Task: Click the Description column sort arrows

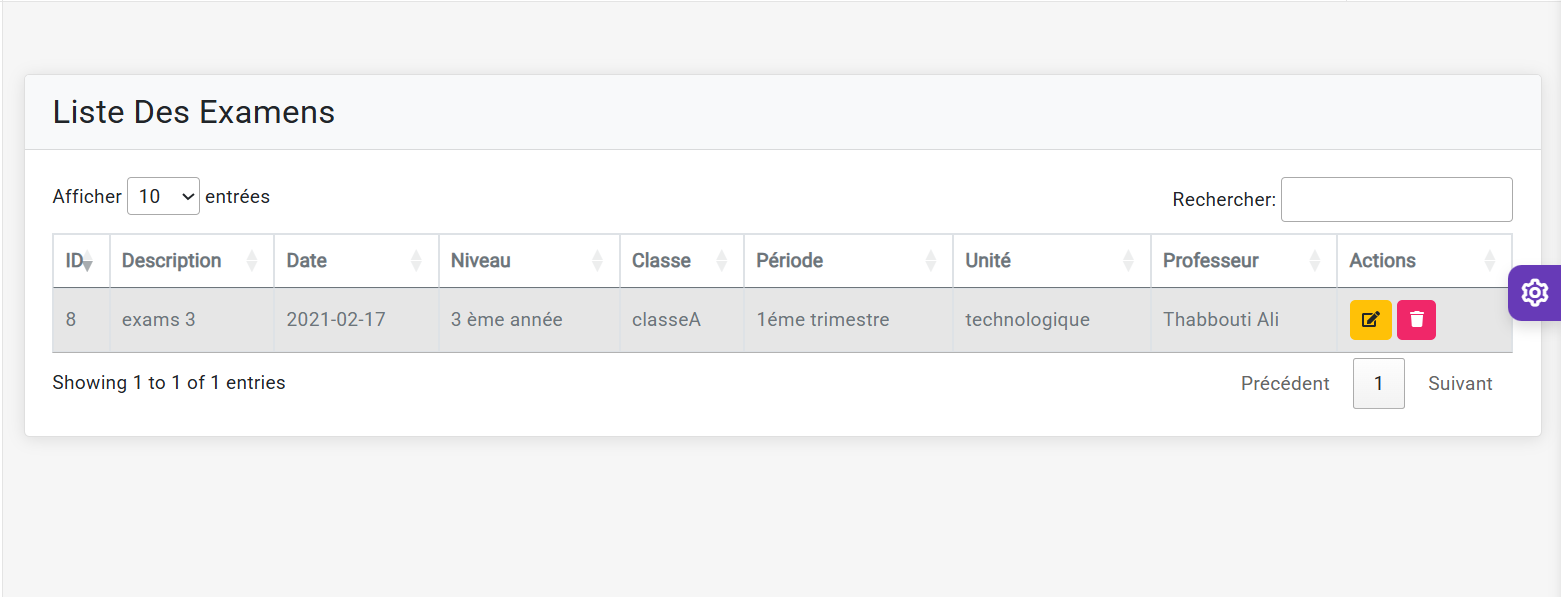Action: coord(252,261)
